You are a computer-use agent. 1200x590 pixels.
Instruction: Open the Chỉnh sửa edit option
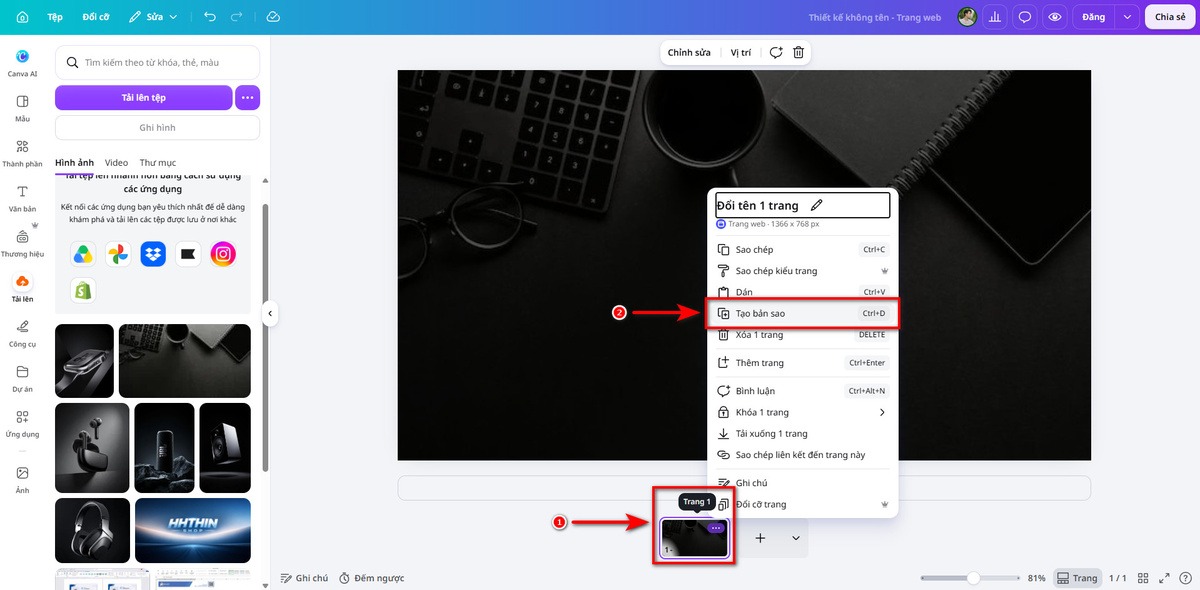[689, 52]
